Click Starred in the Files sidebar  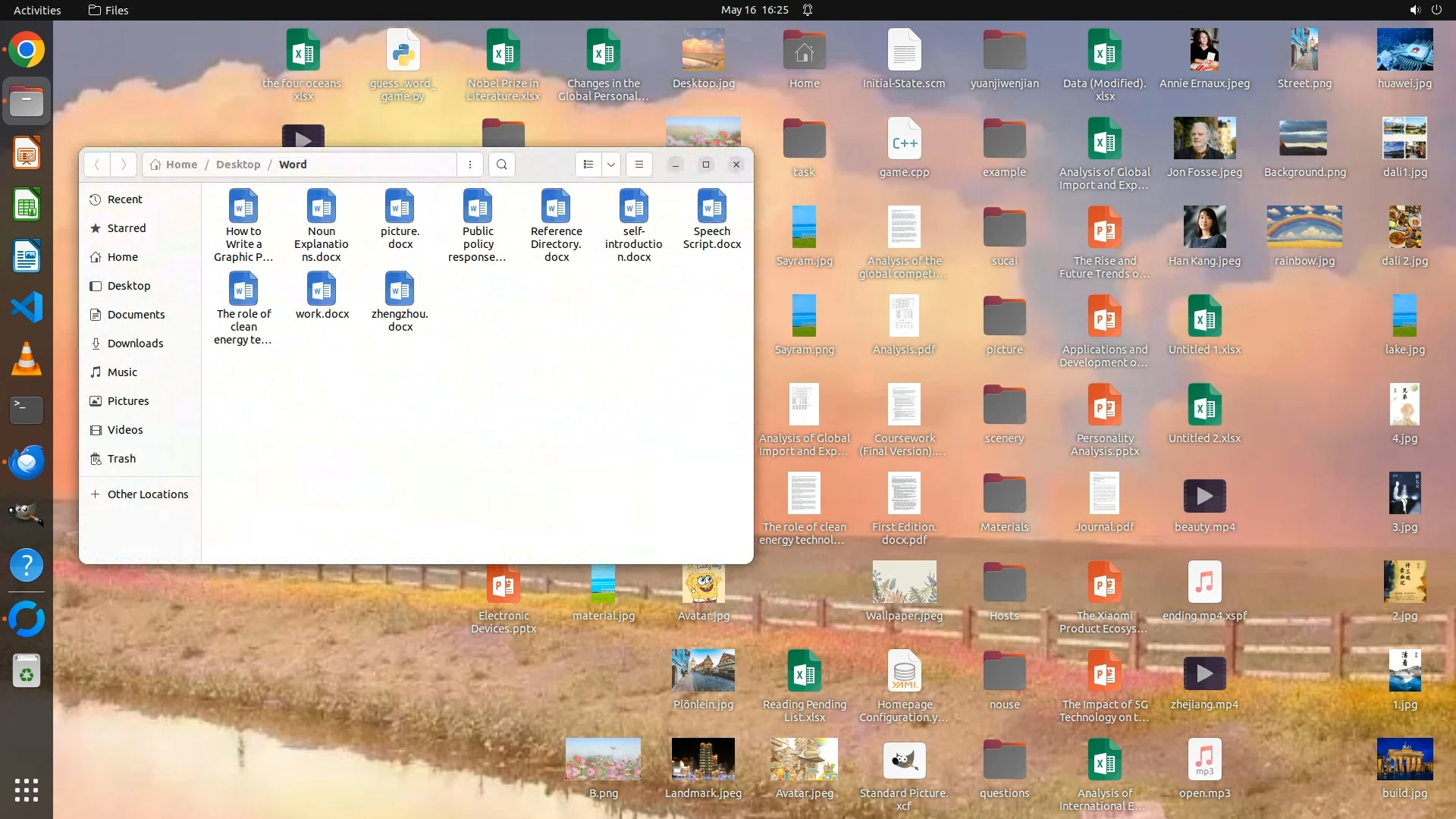126,228
